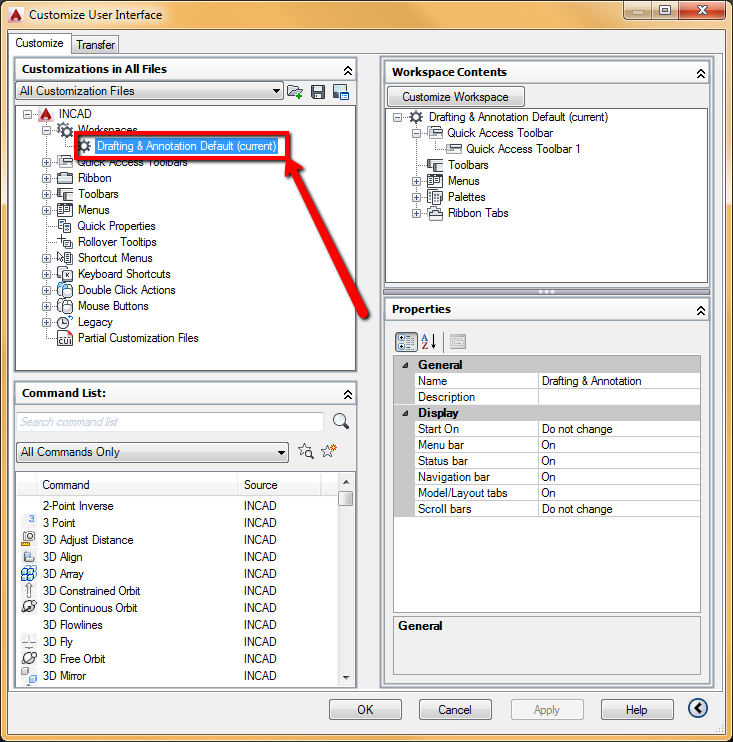
Task: Click the Search command list field
Action: tap(170, 422)
